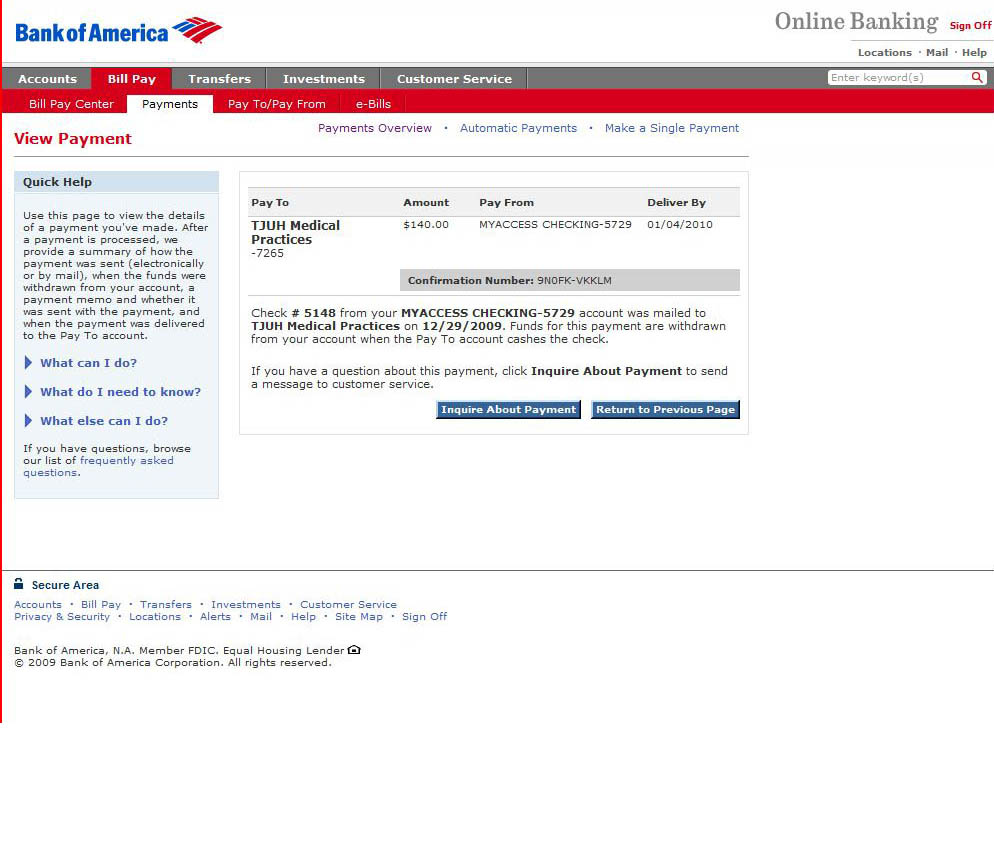Viewport: 994px width, 864px height.
Task: Open the Accounts tab
Action: click(47, 79)
